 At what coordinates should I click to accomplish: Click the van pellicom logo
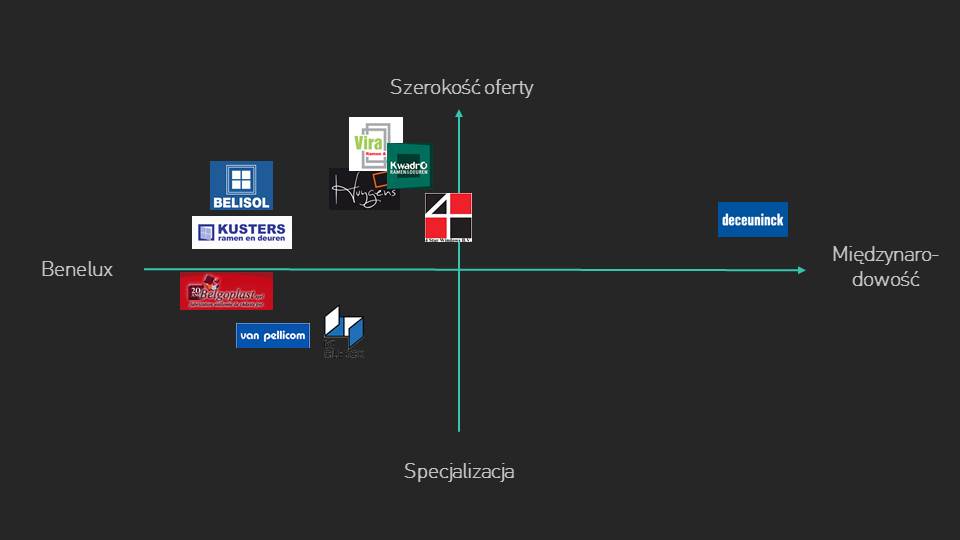tap(273, 336)
